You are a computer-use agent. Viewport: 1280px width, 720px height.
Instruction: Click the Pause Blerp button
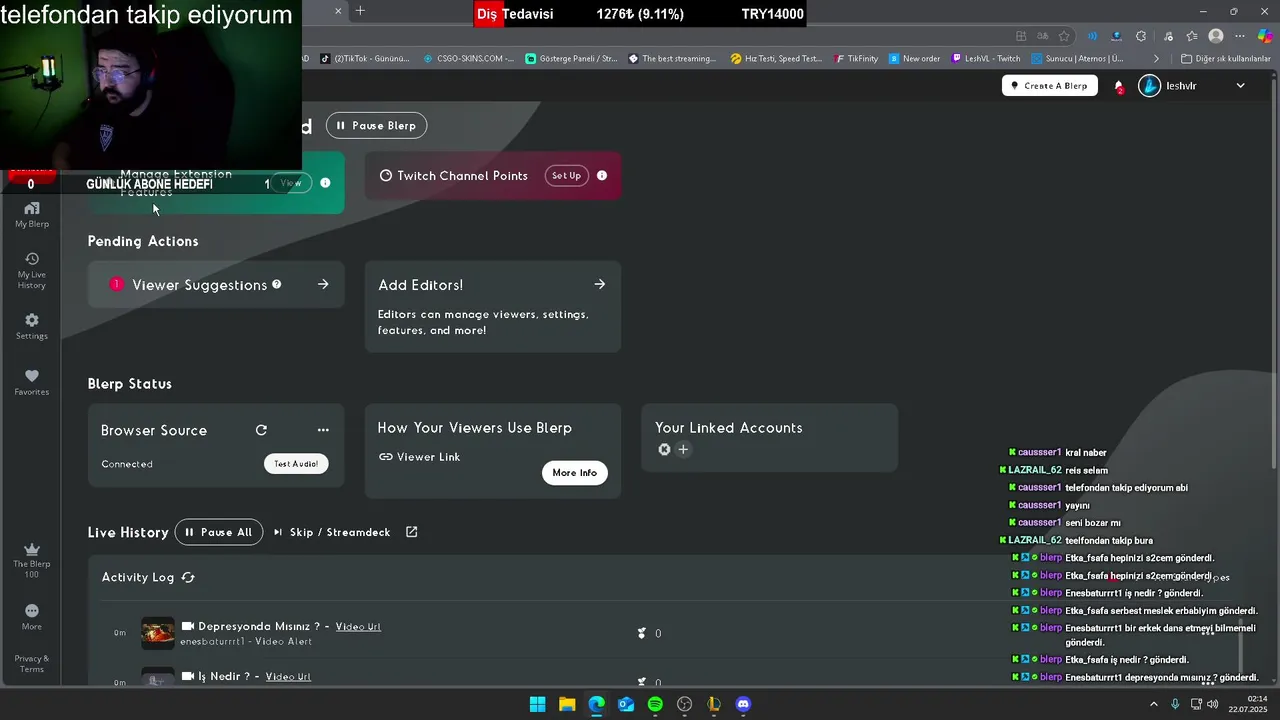(x=377, y=125)
